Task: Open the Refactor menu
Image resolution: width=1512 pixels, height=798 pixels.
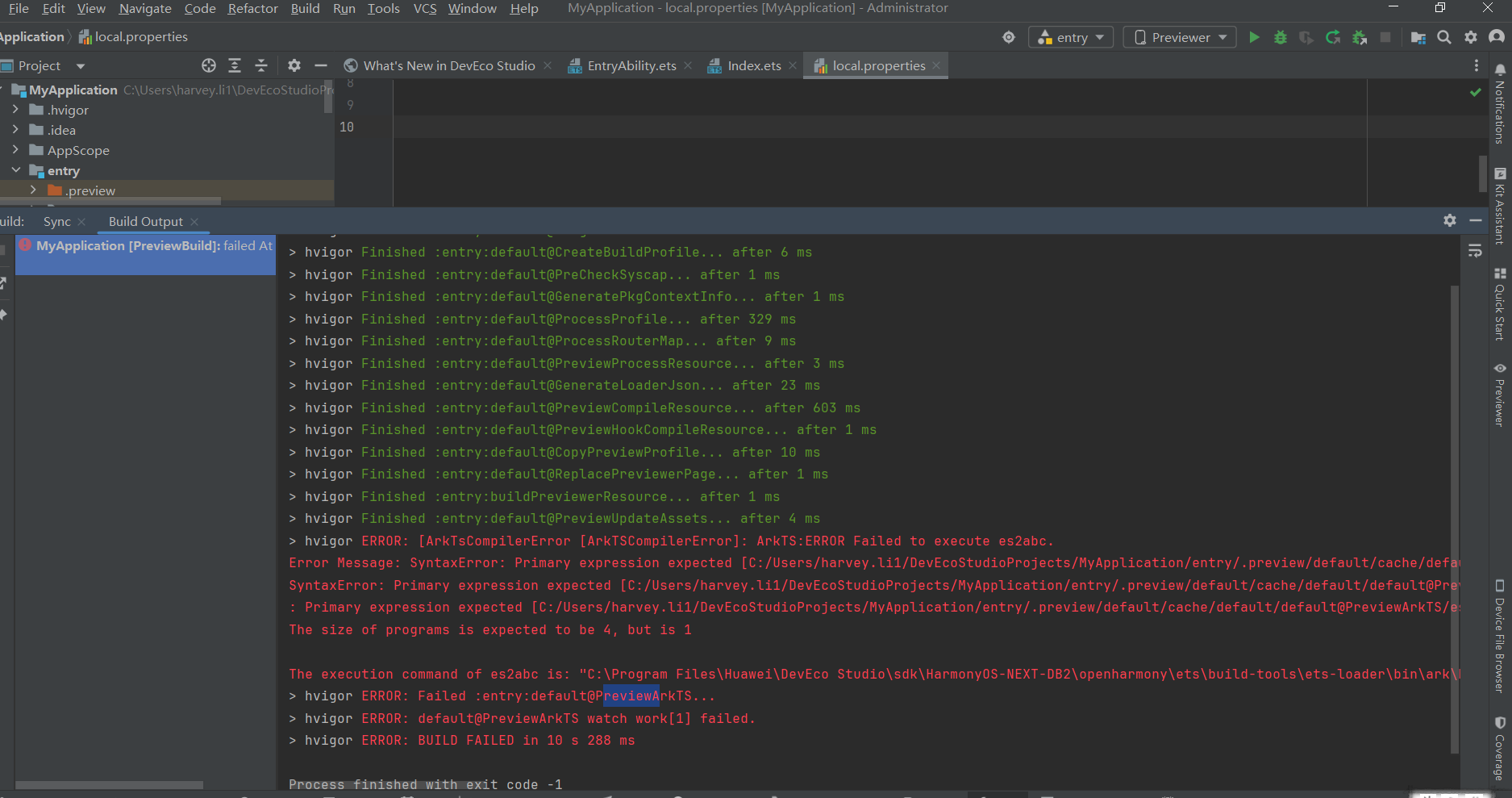Action: click(x=252, y=8)
